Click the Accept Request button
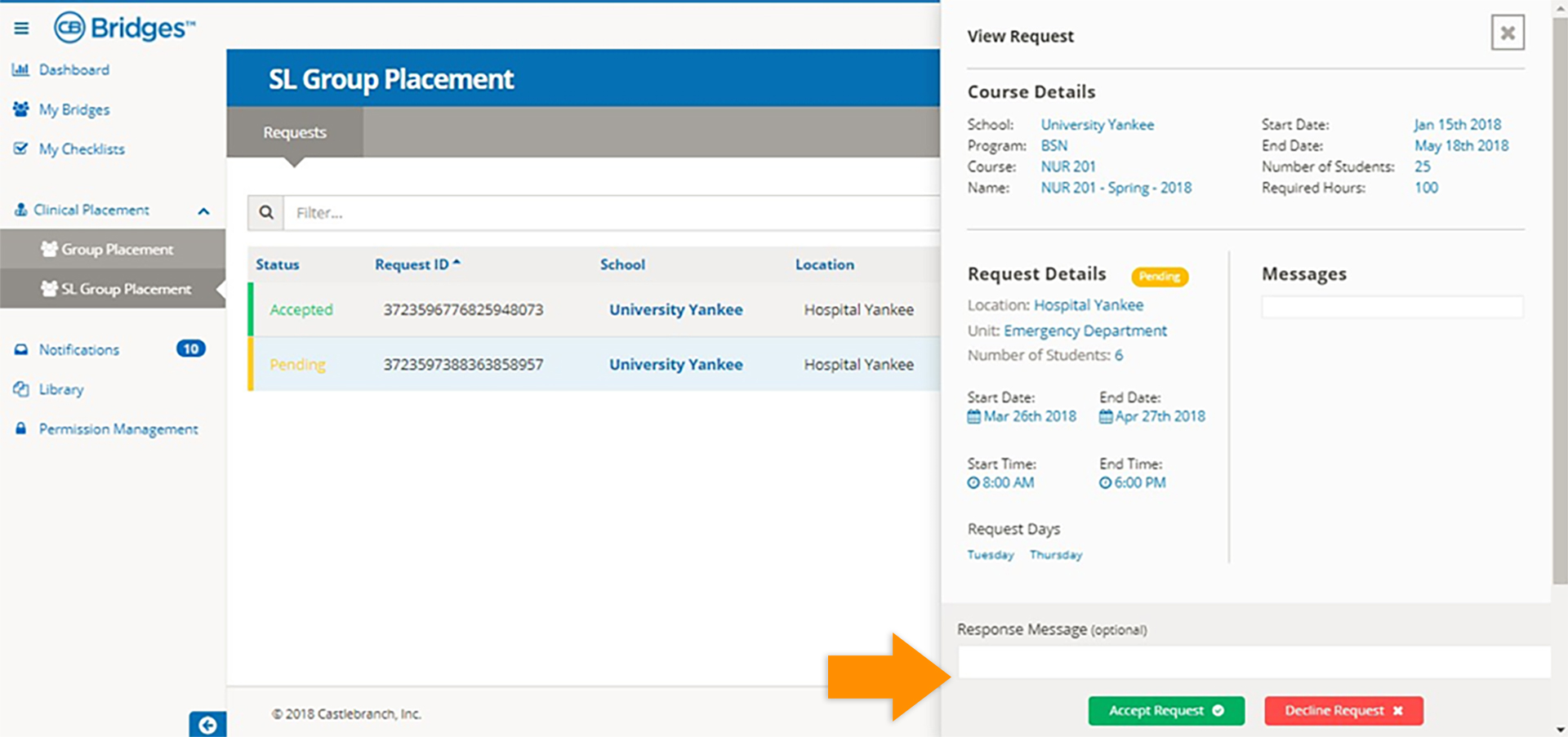The width and height of the screenshot is (1568, 737). point(1166,711)
